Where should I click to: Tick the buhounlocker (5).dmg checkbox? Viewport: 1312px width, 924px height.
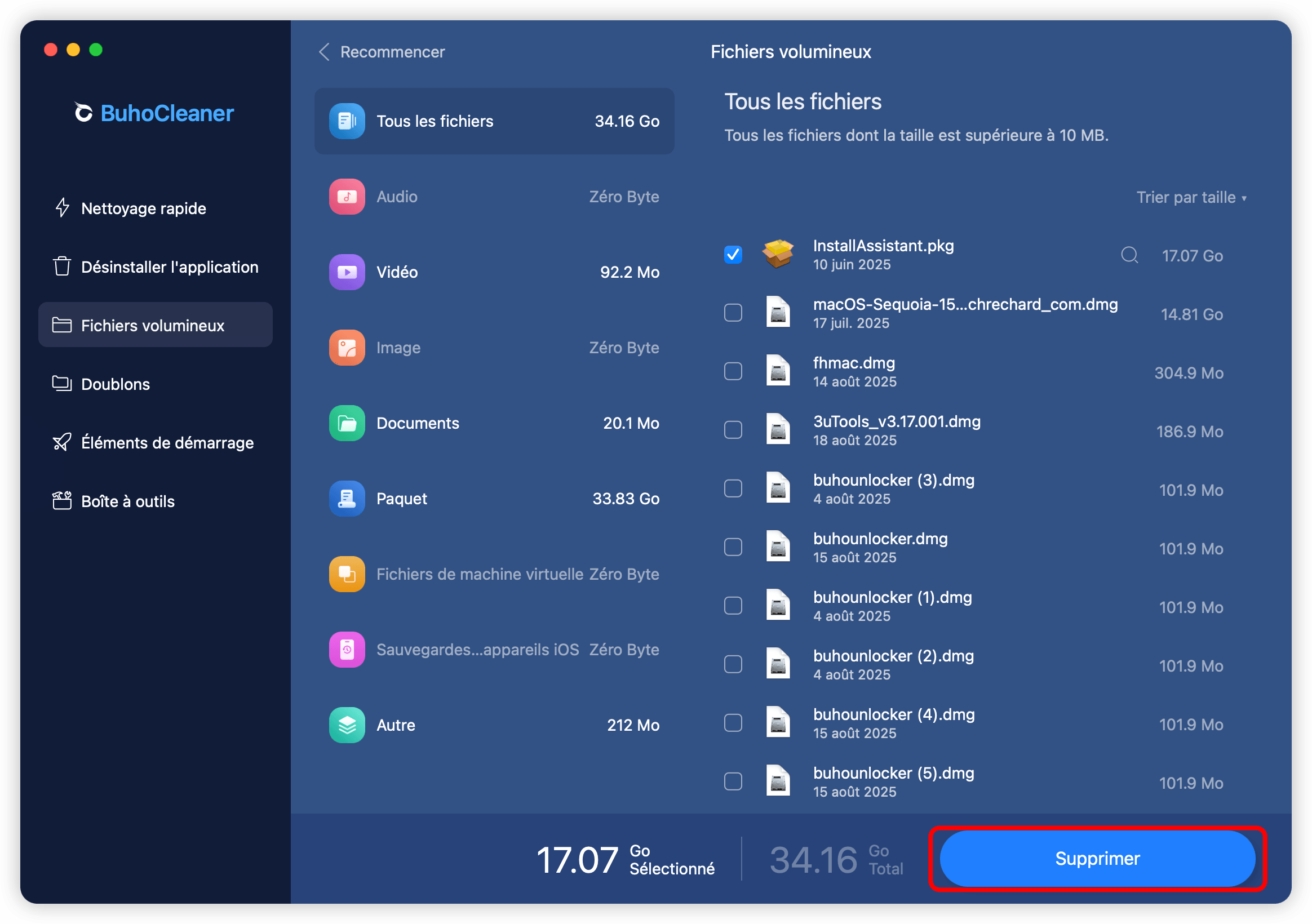(x=733, y=781)
